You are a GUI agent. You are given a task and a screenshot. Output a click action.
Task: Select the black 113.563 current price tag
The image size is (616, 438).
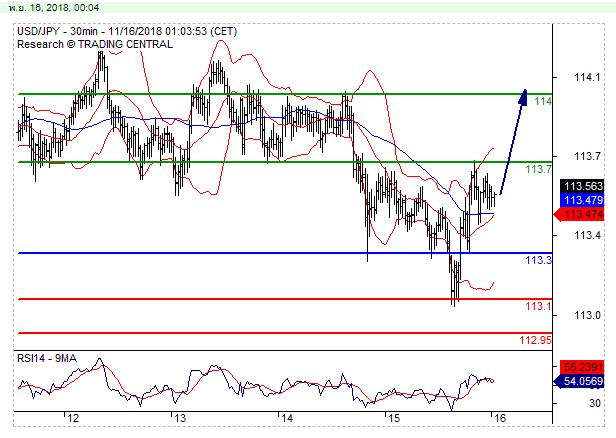click(x=583, y=186)
